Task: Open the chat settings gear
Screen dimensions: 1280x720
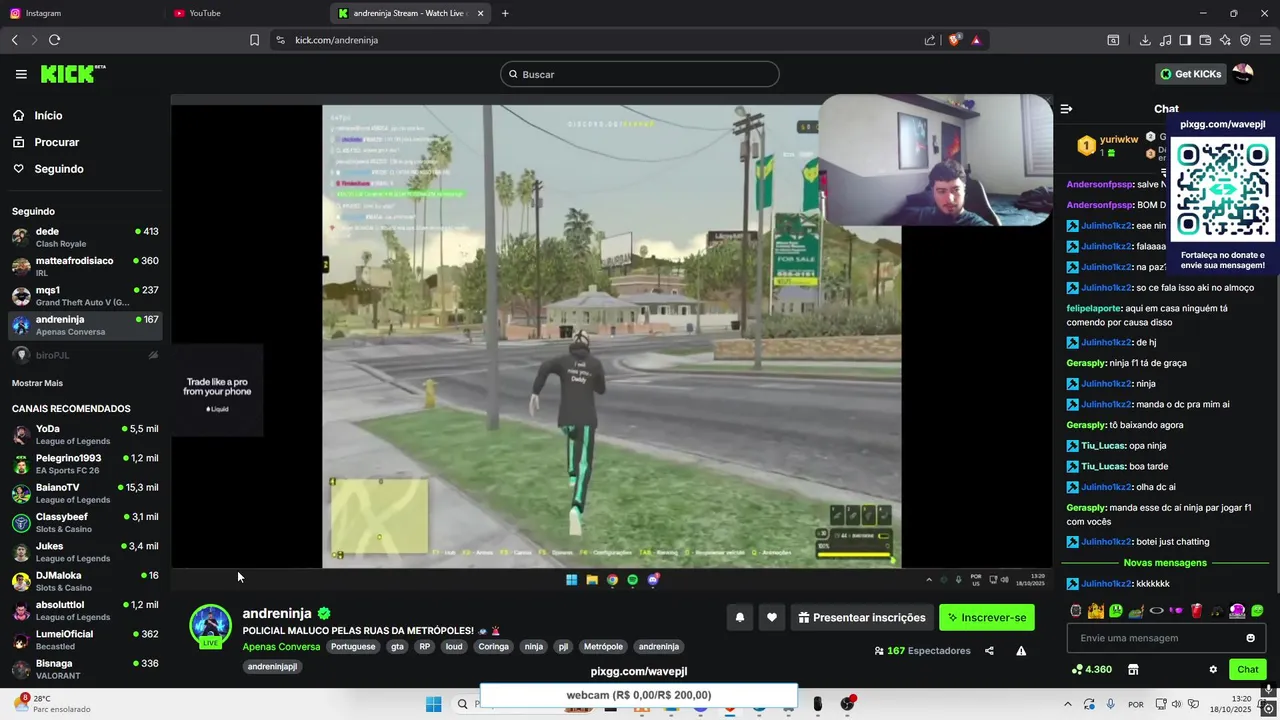Action: [x=1213, y=670]
